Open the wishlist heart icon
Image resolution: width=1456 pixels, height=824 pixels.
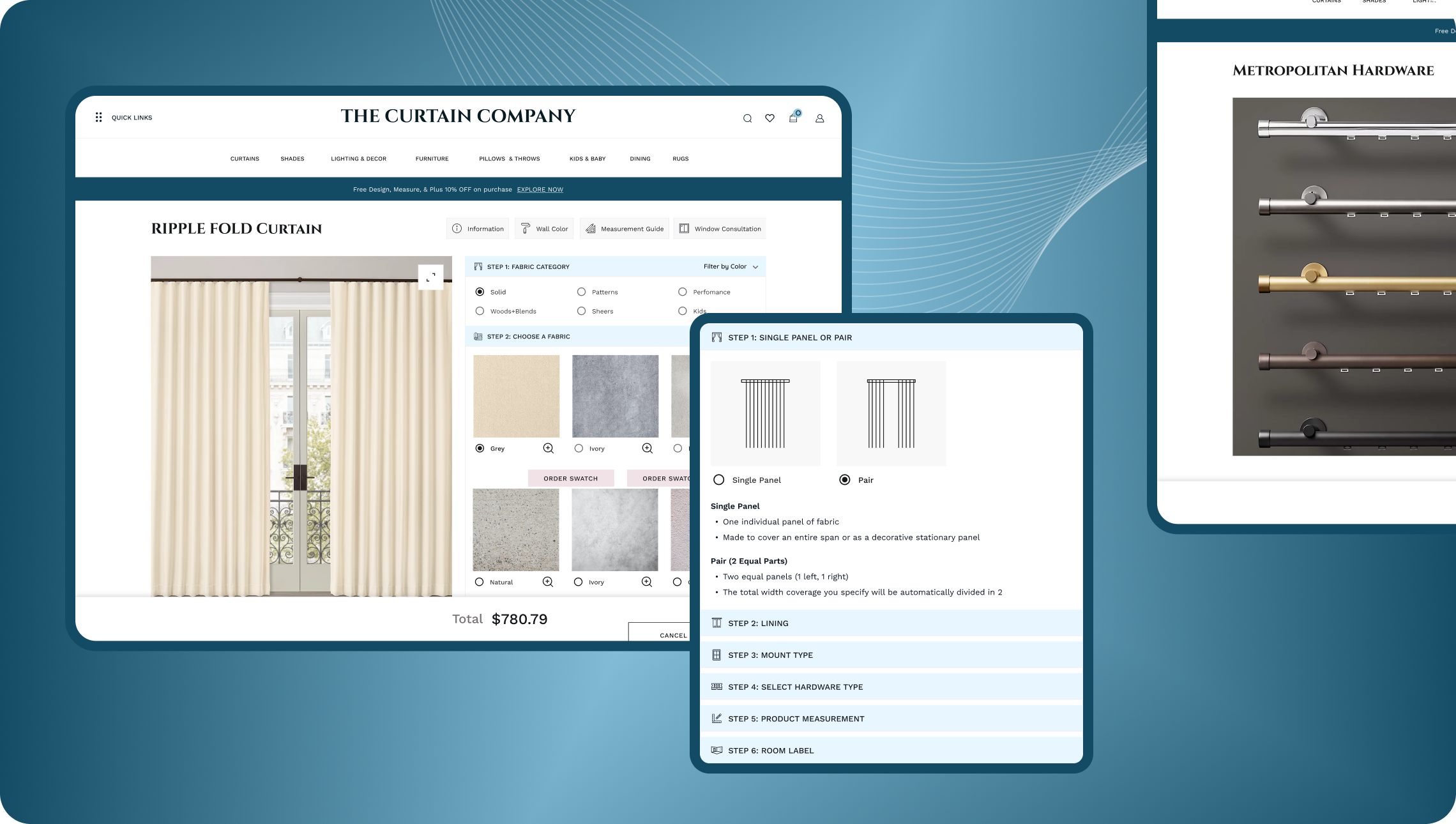click(x=770, y=118)
